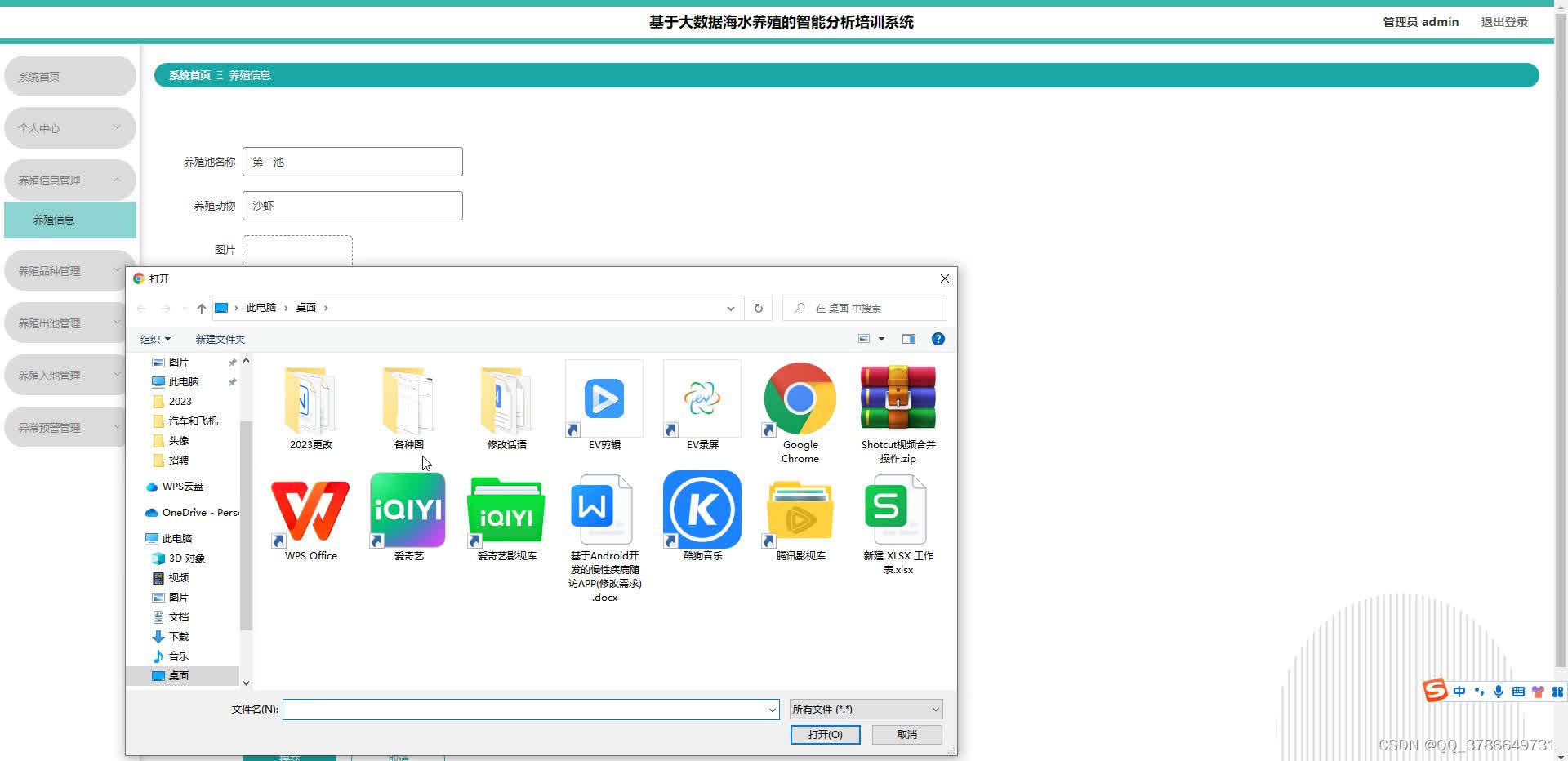Viewport: 1568px width, 761px height.
Task: Click the 取消 button in file dialog
Action: 906,734
